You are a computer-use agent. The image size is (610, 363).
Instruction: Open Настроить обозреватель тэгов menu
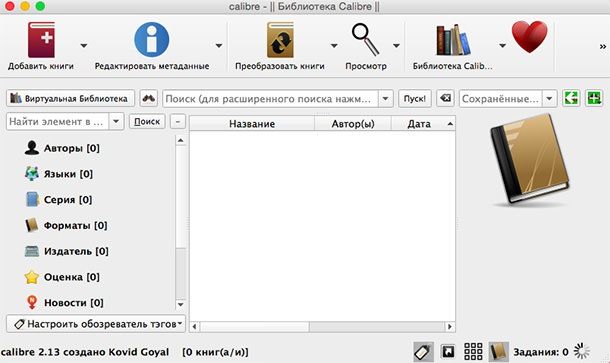pyautogui.click(x=96, y=324)
